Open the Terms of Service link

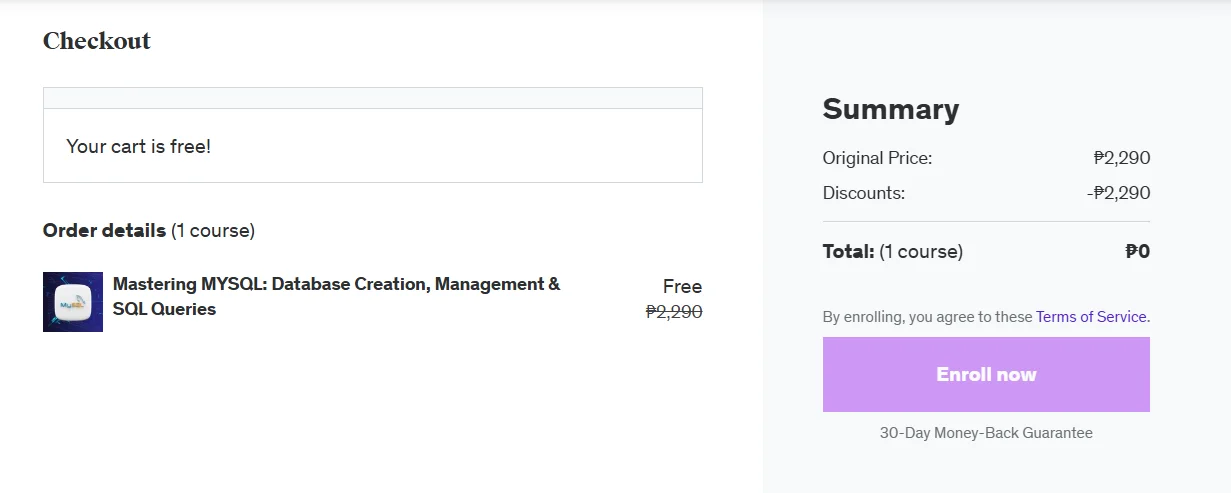[x=1093, y=317]
